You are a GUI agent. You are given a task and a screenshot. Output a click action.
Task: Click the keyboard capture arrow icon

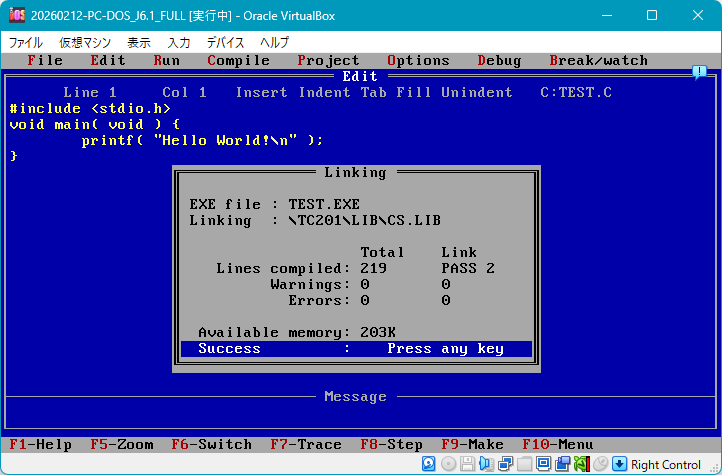(619, 464)
